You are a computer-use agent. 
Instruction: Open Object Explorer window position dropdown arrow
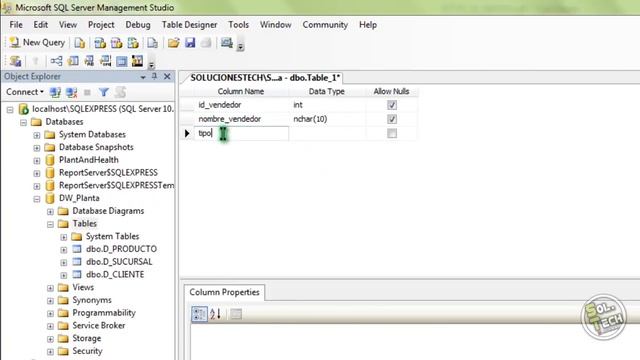pos(143,77)
